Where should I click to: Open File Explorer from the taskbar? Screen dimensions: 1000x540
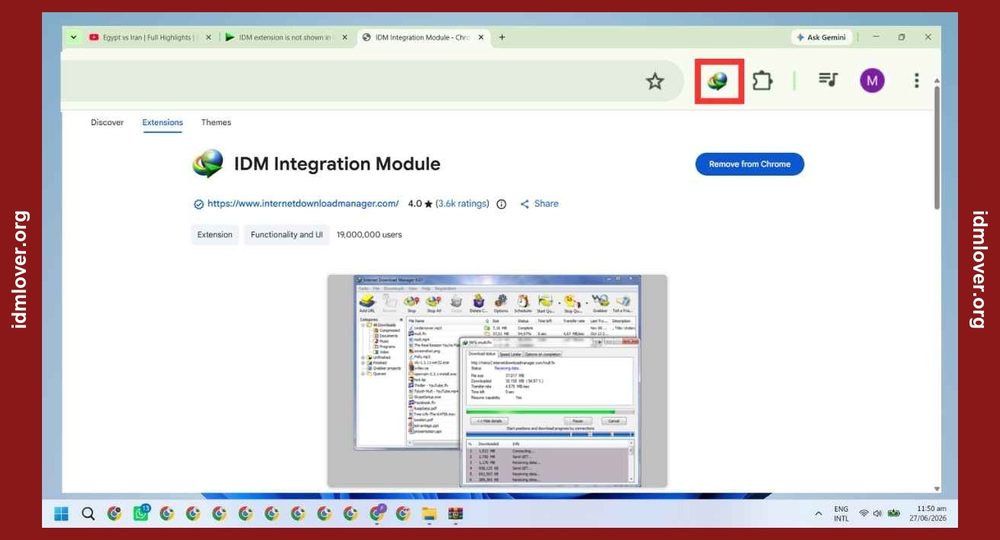point(429,514)
